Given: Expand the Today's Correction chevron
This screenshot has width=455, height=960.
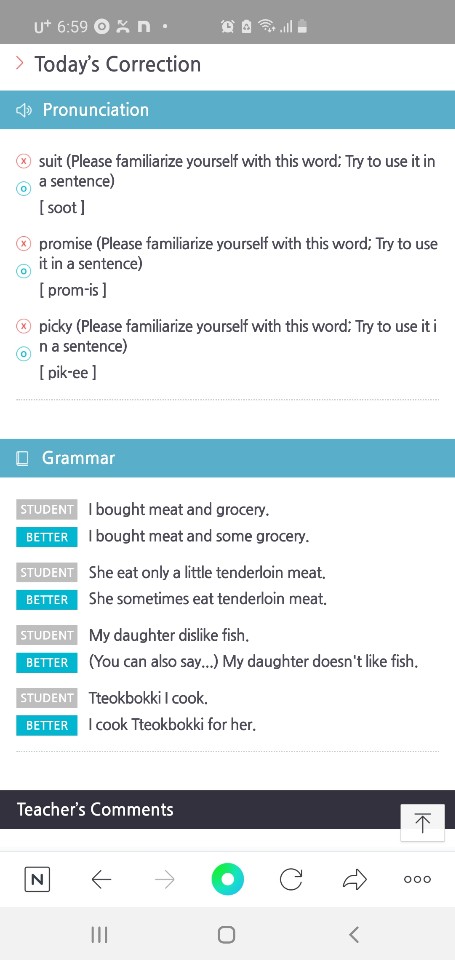Looking at the screenshot, I should [20, 62].
